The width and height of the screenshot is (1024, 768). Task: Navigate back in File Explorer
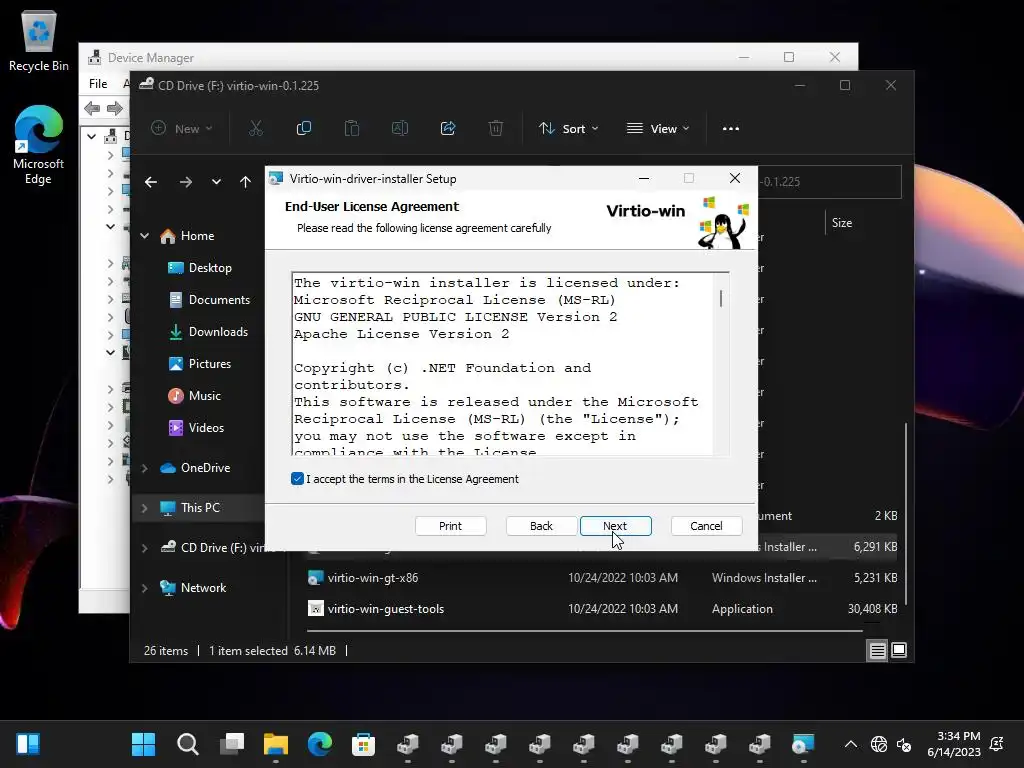coord(151,182)
